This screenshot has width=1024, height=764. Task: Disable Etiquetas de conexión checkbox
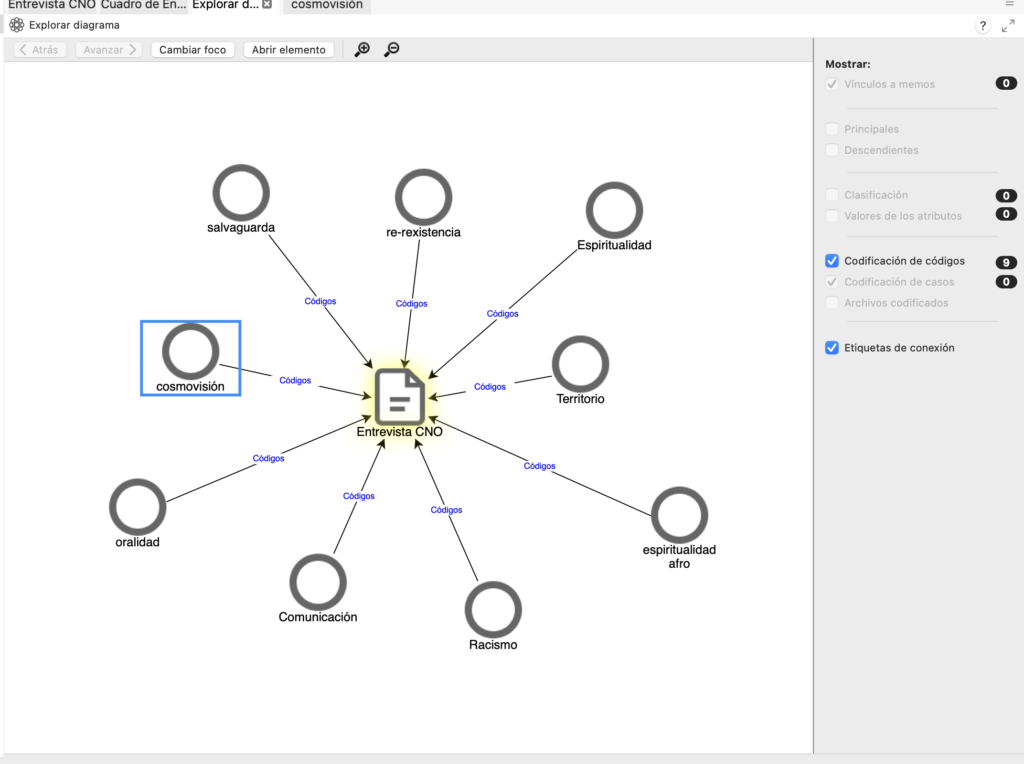(832, 348)
